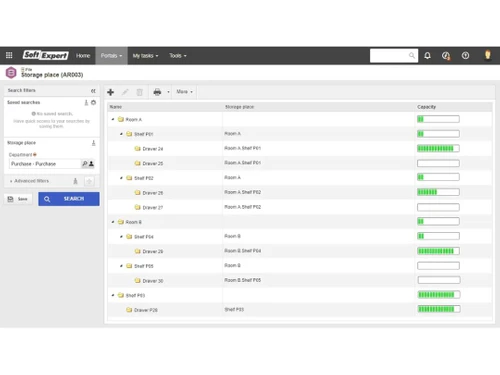The height and width of the screenshot is (375, 500).
Task: Click the trash delete icon in toolbar
Action: [x=139, y=92]
